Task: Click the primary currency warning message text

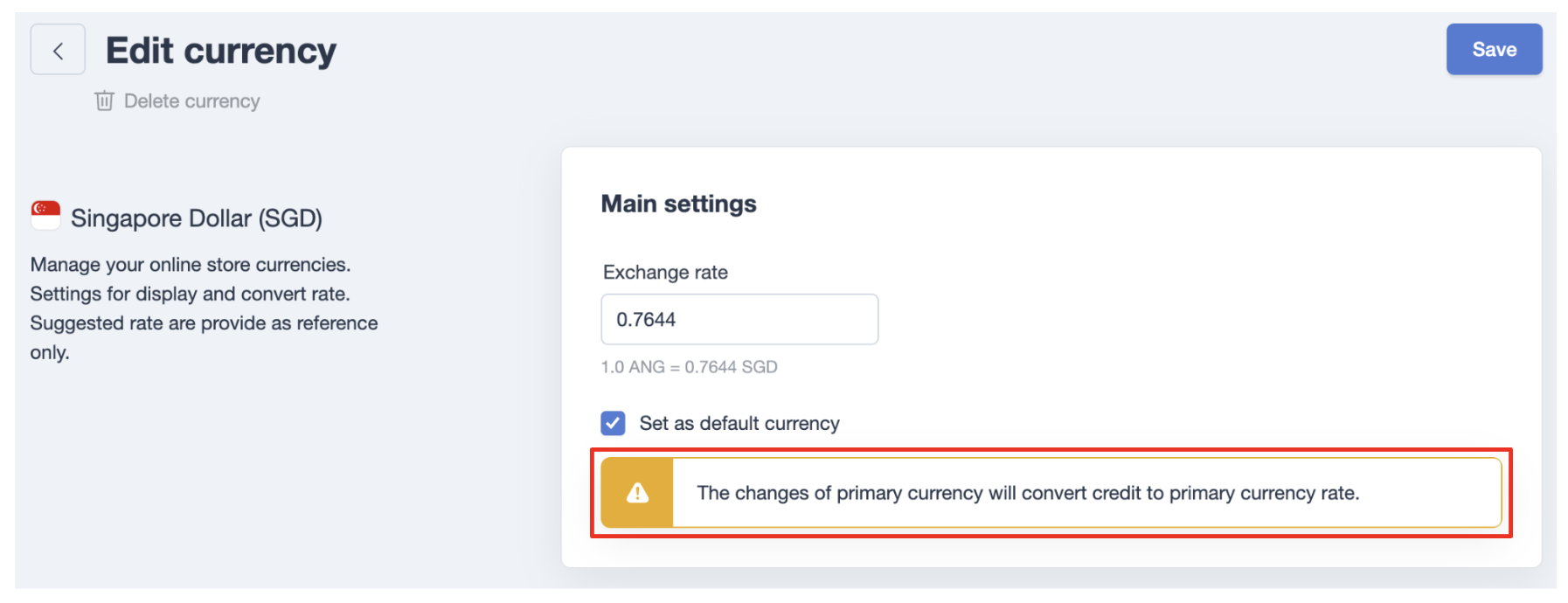Action: point(1028,493)
